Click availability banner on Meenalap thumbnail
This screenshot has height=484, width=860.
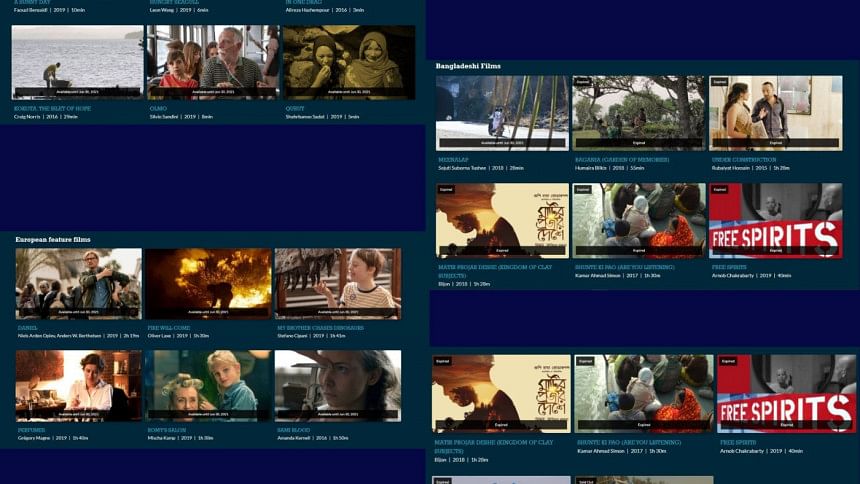(502, 143)
